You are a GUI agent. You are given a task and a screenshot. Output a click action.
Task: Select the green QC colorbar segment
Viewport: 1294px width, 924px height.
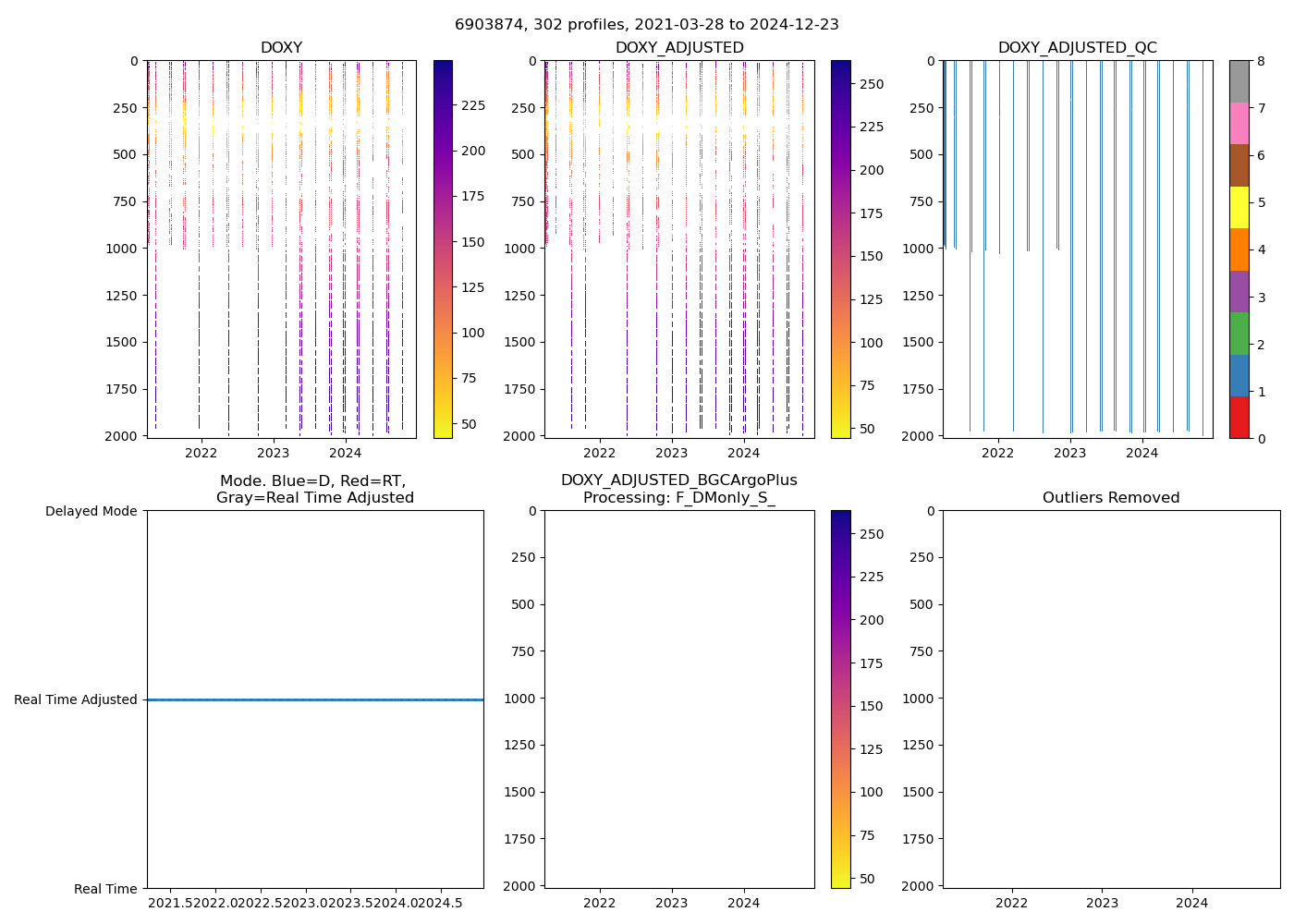click(x=1239, y=333)
